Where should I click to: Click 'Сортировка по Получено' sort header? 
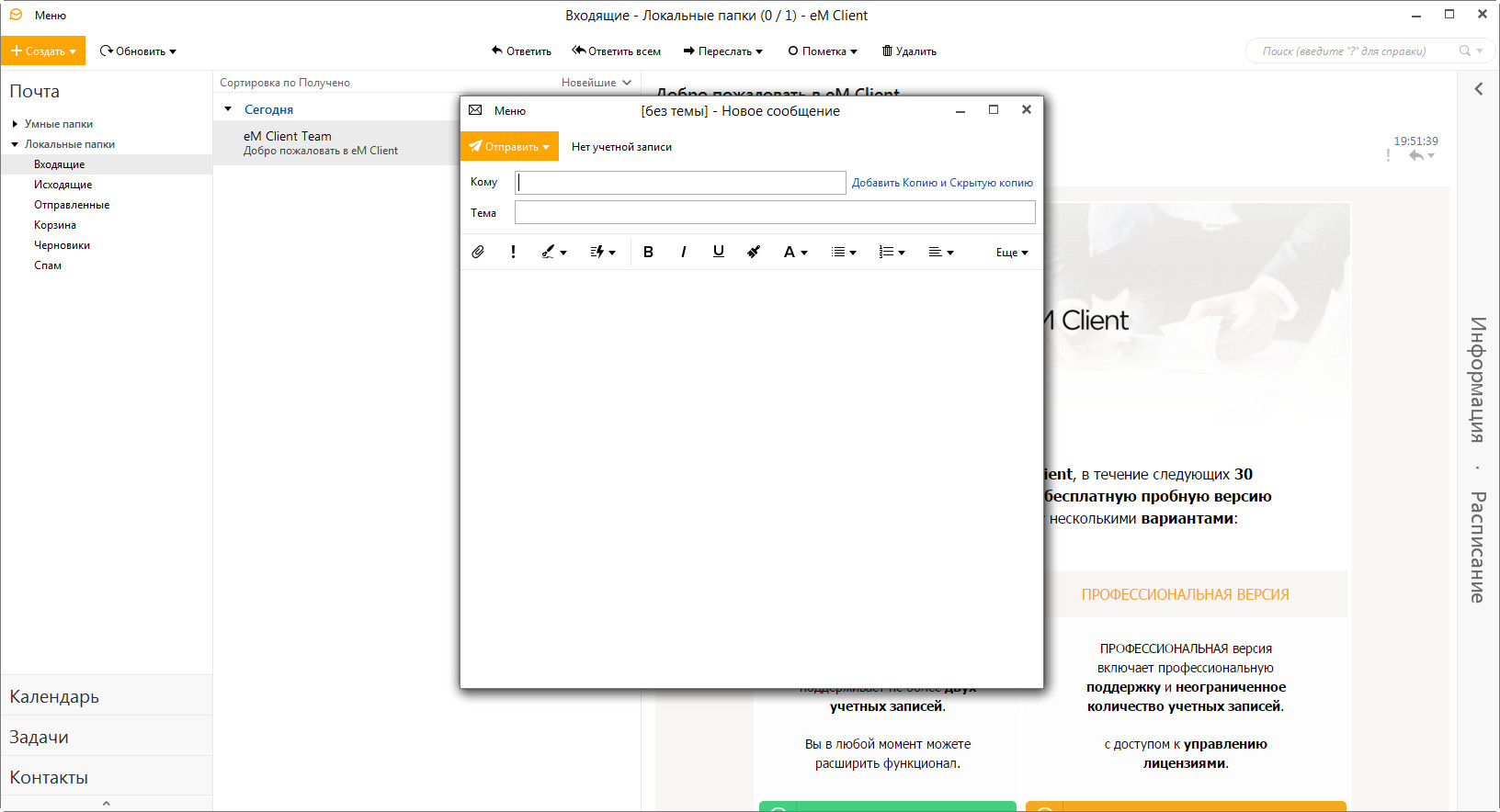pyautogui.click(x=285, y=83)
